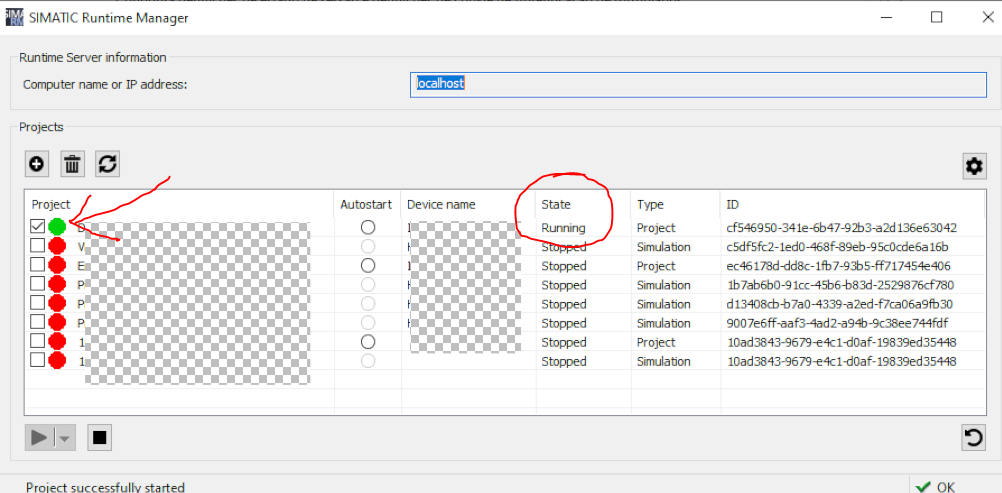
Task: Click the refresh projects list icon
Action: [107, 164]
